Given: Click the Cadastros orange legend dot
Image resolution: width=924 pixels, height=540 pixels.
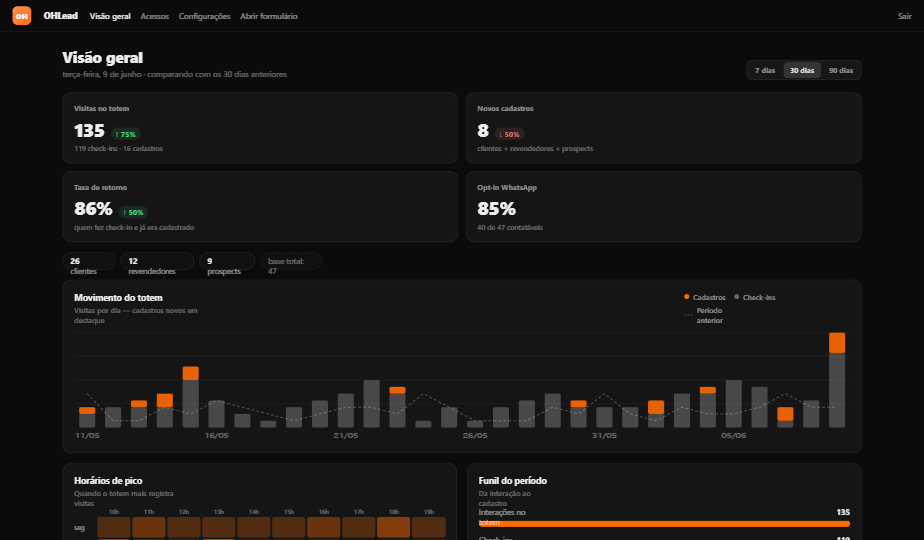Looking at the screenshot, I should pos(687,297).
